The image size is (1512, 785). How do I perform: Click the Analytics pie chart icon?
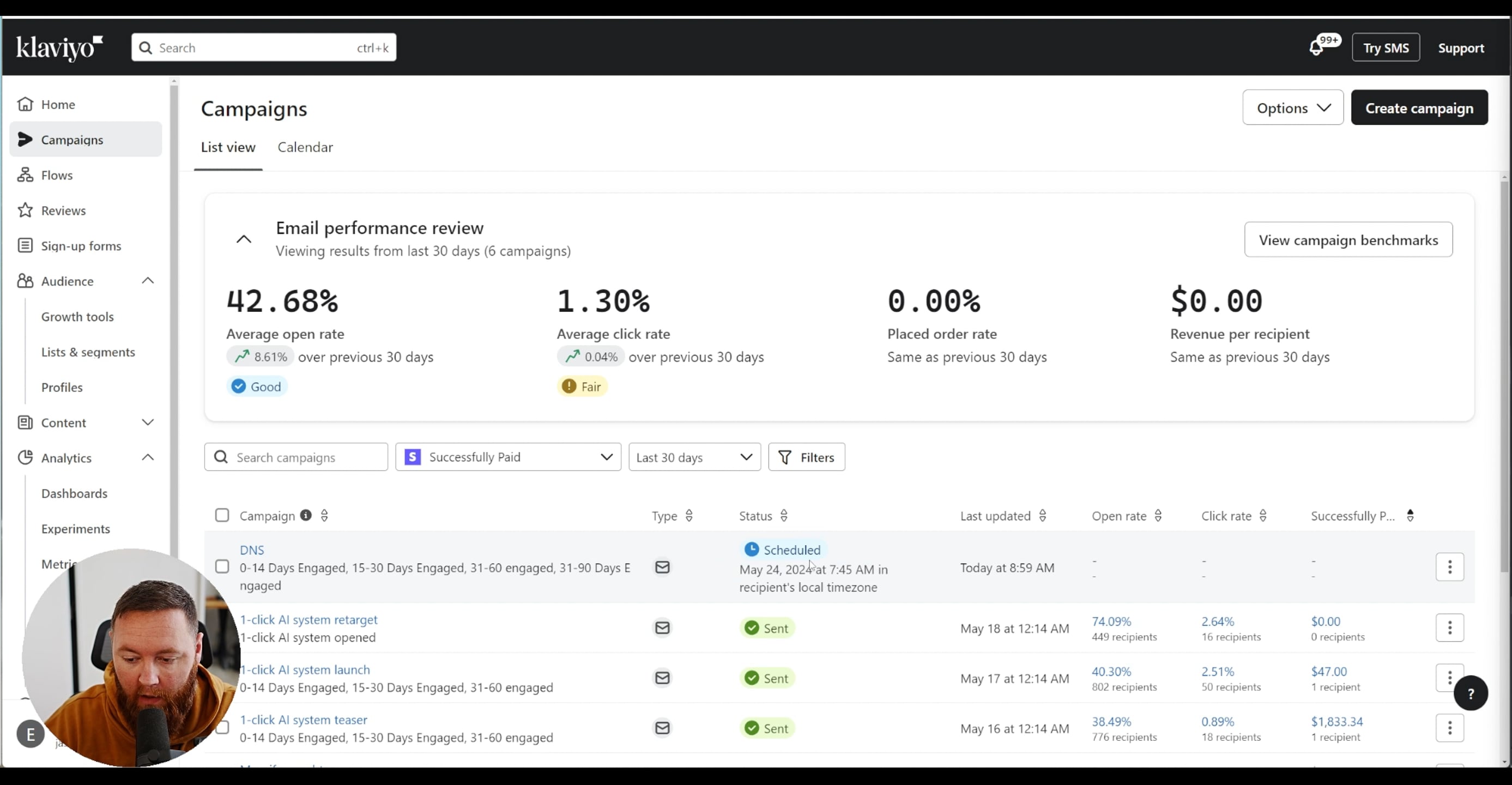[25, 457]
